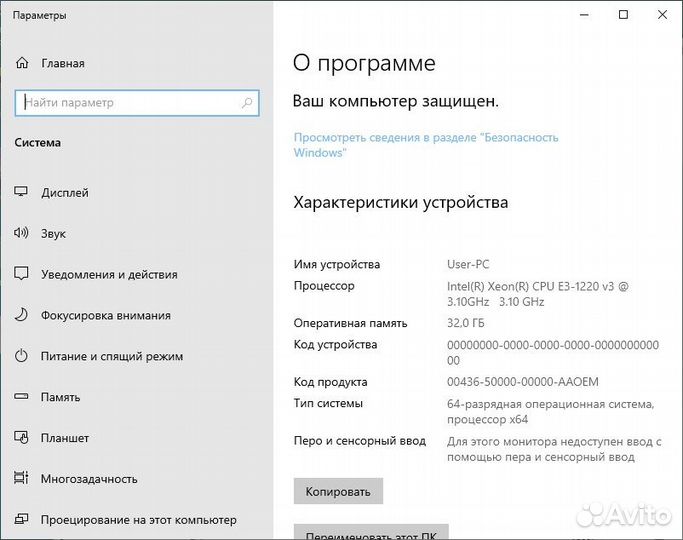This screenshot has height=540, width=683.
Task: Click the Переименовать этот ПК button
Action: pyautogui.click(x=371, y=531)
